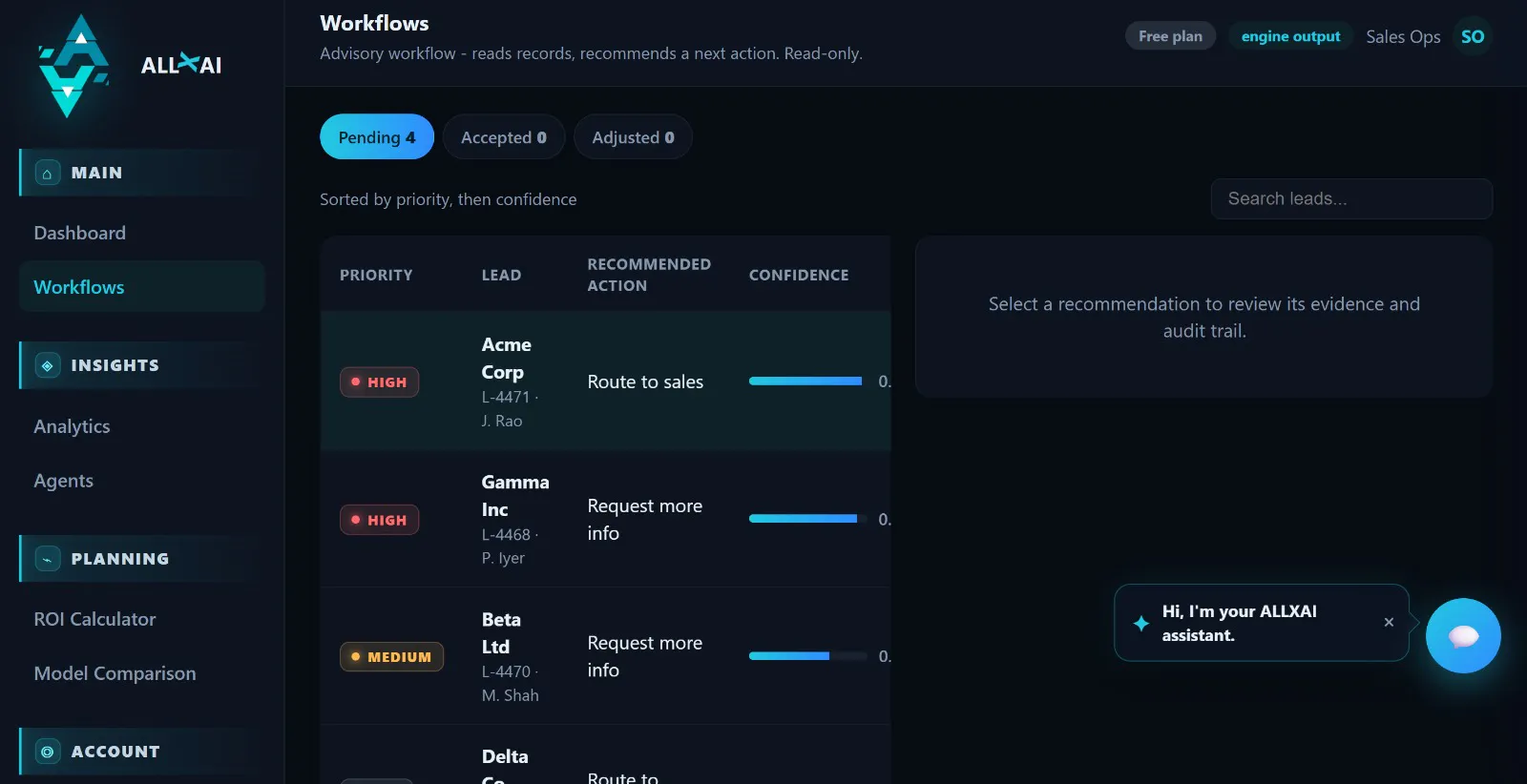Click the PLANNING section icon
Screen dimensions: 1527x784
click(x=48, y=559)
